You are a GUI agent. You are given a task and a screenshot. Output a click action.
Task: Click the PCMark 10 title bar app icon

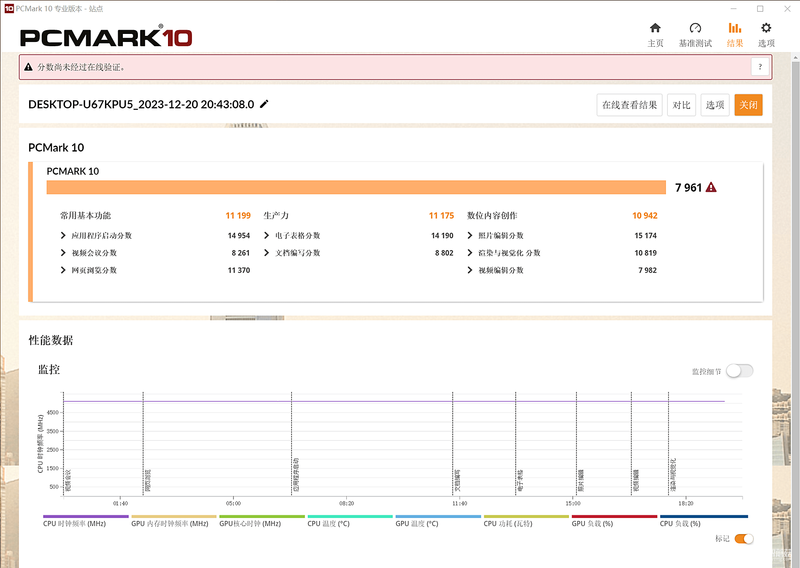point(9,8)
